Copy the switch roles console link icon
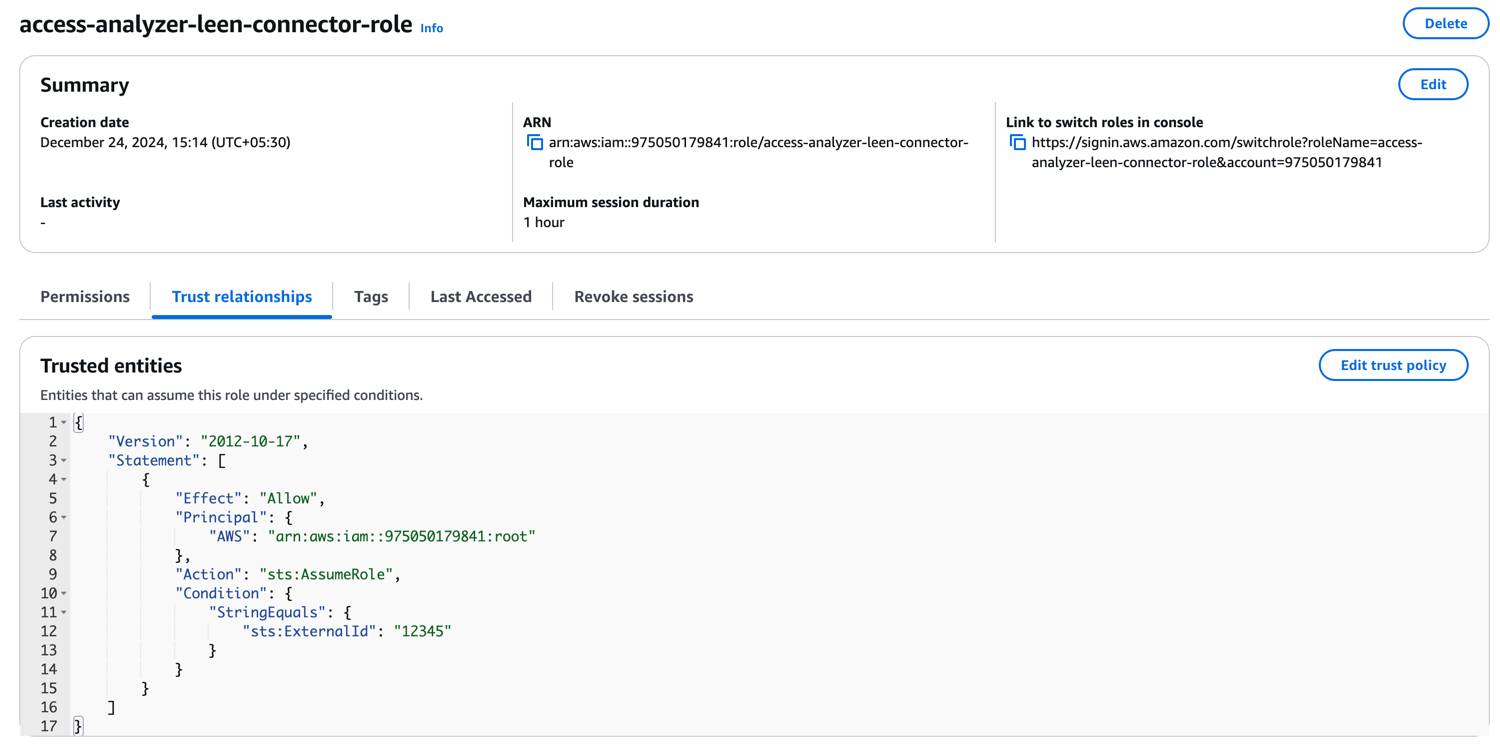The height and width of the screenshot is (748, 1500). point(1017,143)
